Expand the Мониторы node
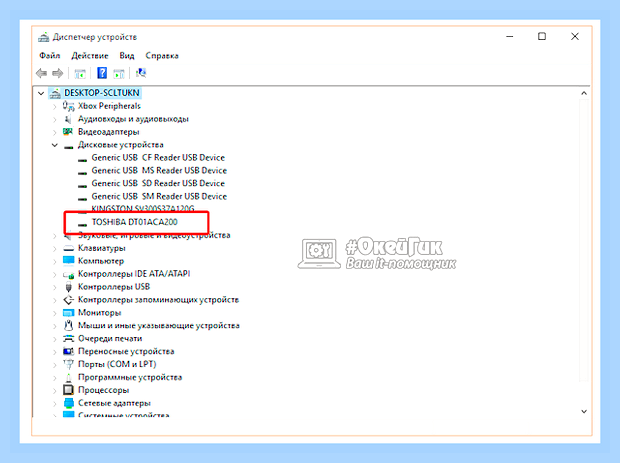 pos(55,313)
